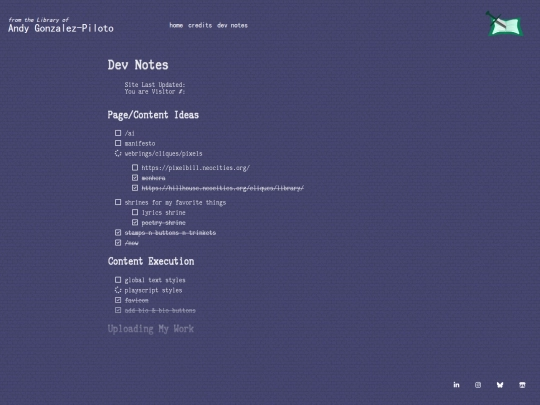
Task: Go to the home nav link
Action: pos(176,25)
